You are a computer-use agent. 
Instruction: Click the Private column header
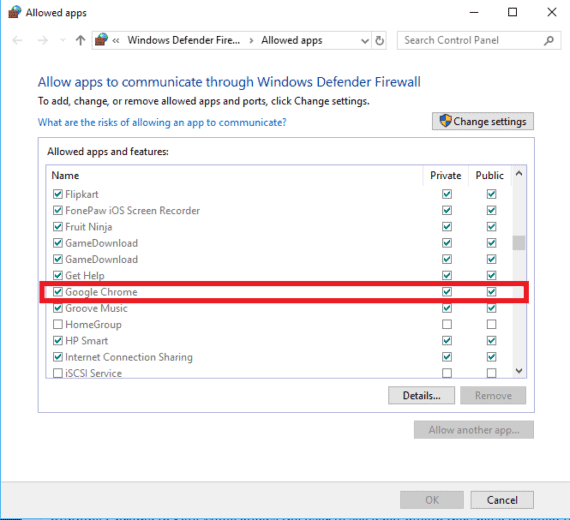click(446, 175)
